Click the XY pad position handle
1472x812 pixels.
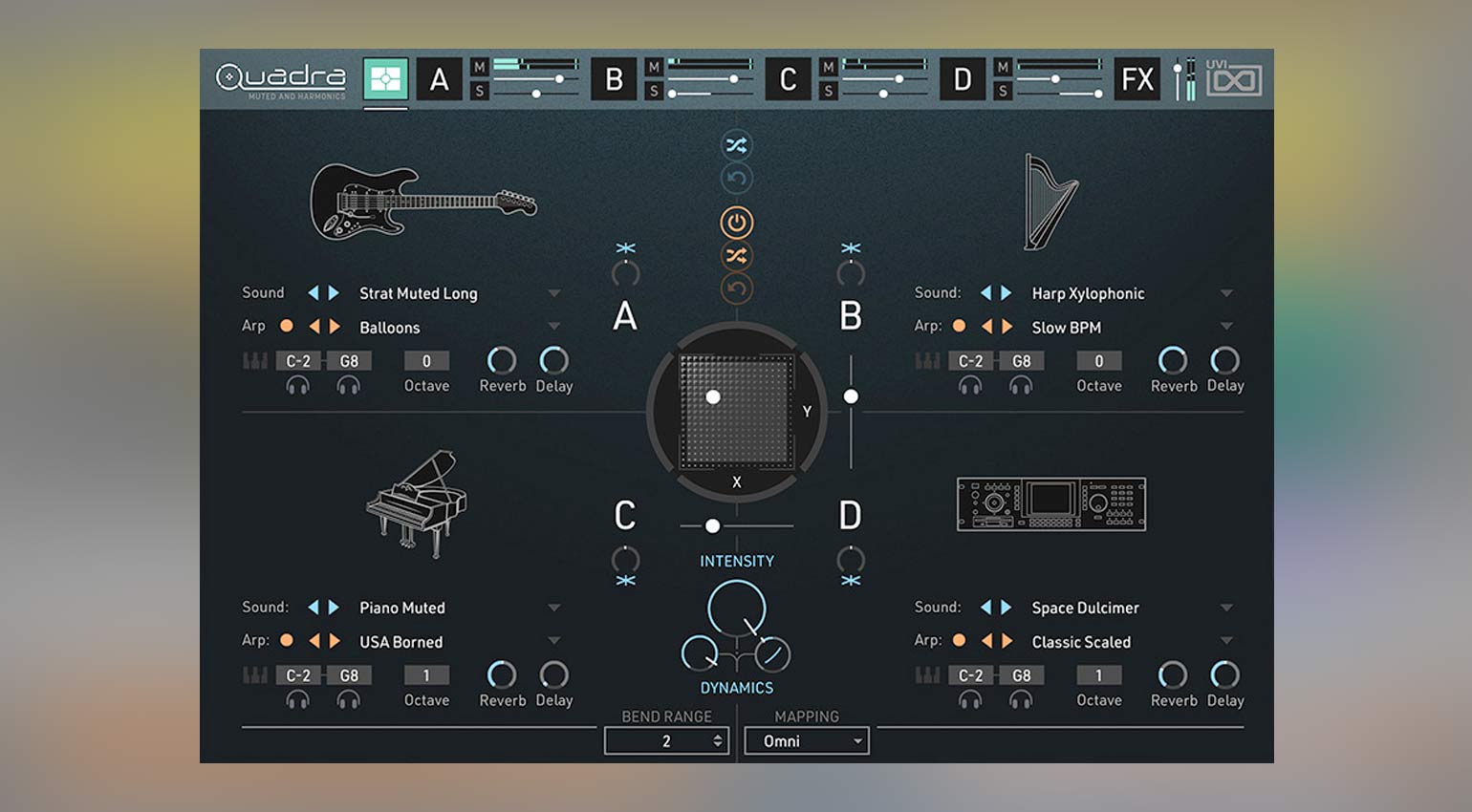713,396
